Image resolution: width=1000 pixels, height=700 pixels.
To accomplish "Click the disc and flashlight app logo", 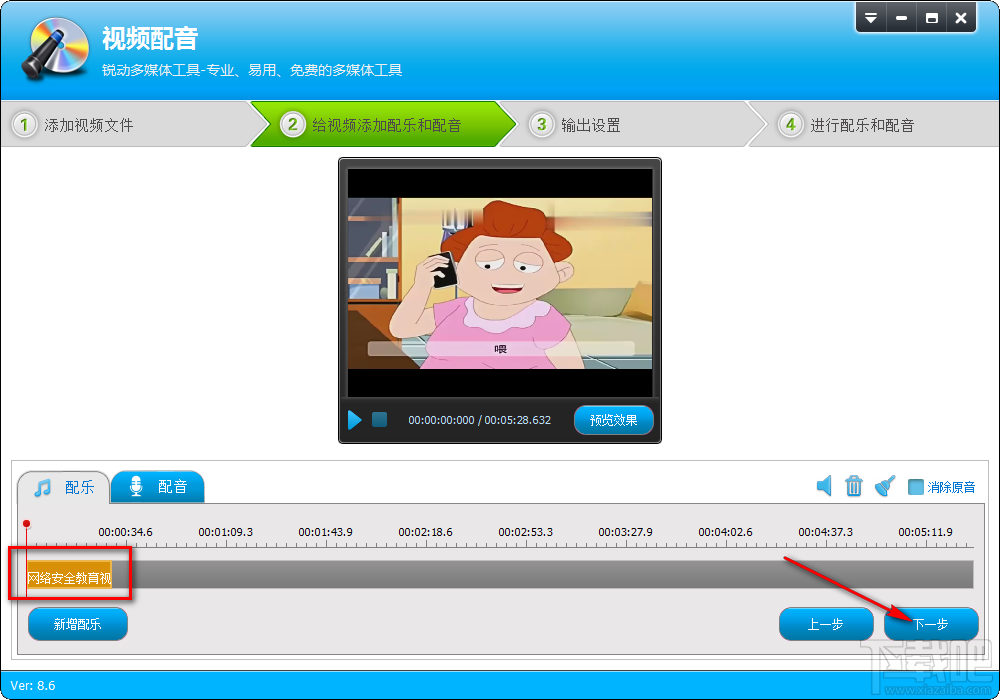I will [x=55, y=48].
